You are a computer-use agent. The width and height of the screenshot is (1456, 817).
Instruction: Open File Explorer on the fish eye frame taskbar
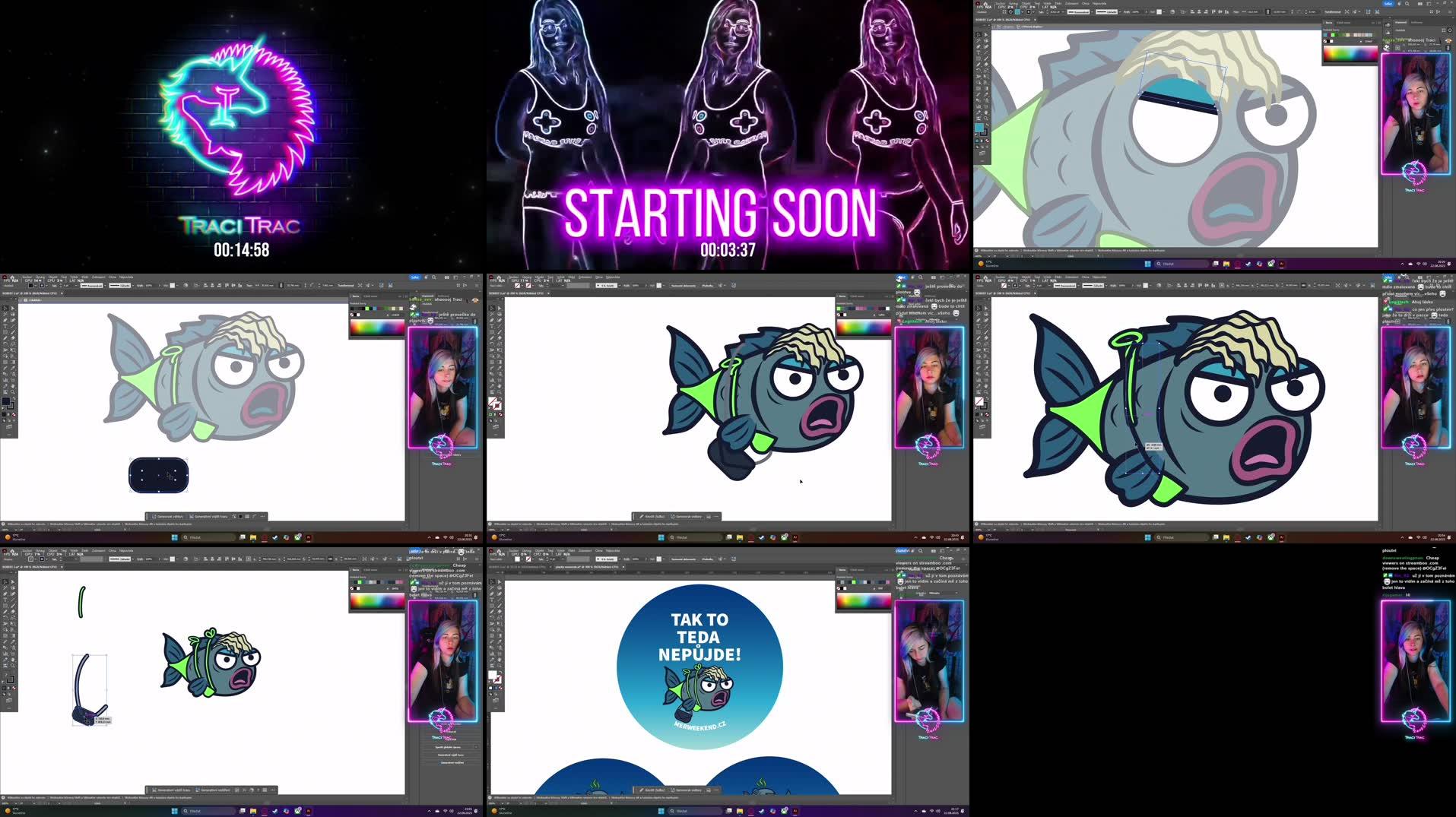(1226, 264)
